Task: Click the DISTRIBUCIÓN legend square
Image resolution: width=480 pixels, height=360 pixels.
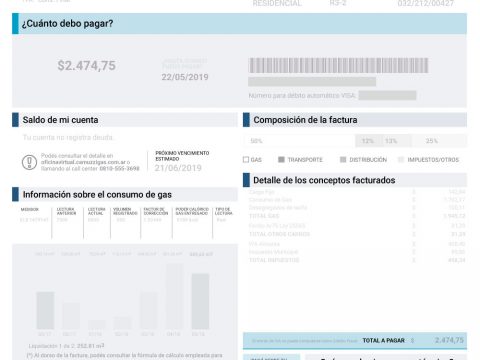Action: (x=343, y=160)
